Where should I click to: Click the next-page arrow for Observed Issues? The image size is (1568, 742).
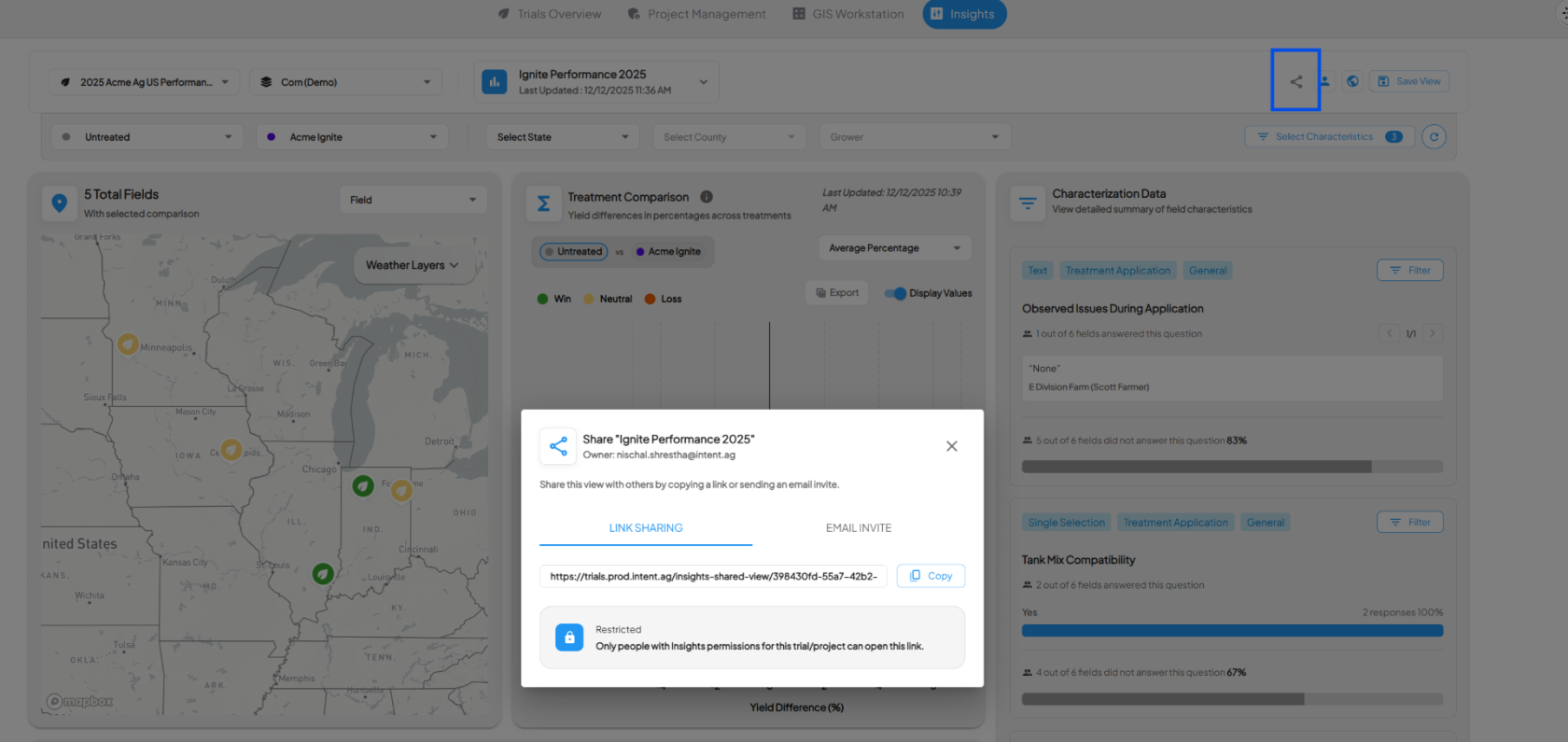[x=1433, y=333]
